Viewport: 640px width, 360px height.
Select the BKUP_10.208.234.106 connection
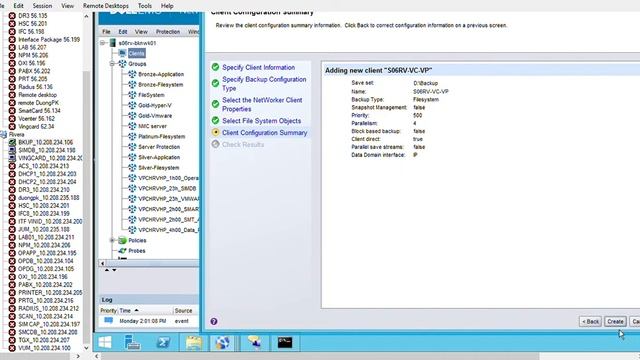pos(45,142)
